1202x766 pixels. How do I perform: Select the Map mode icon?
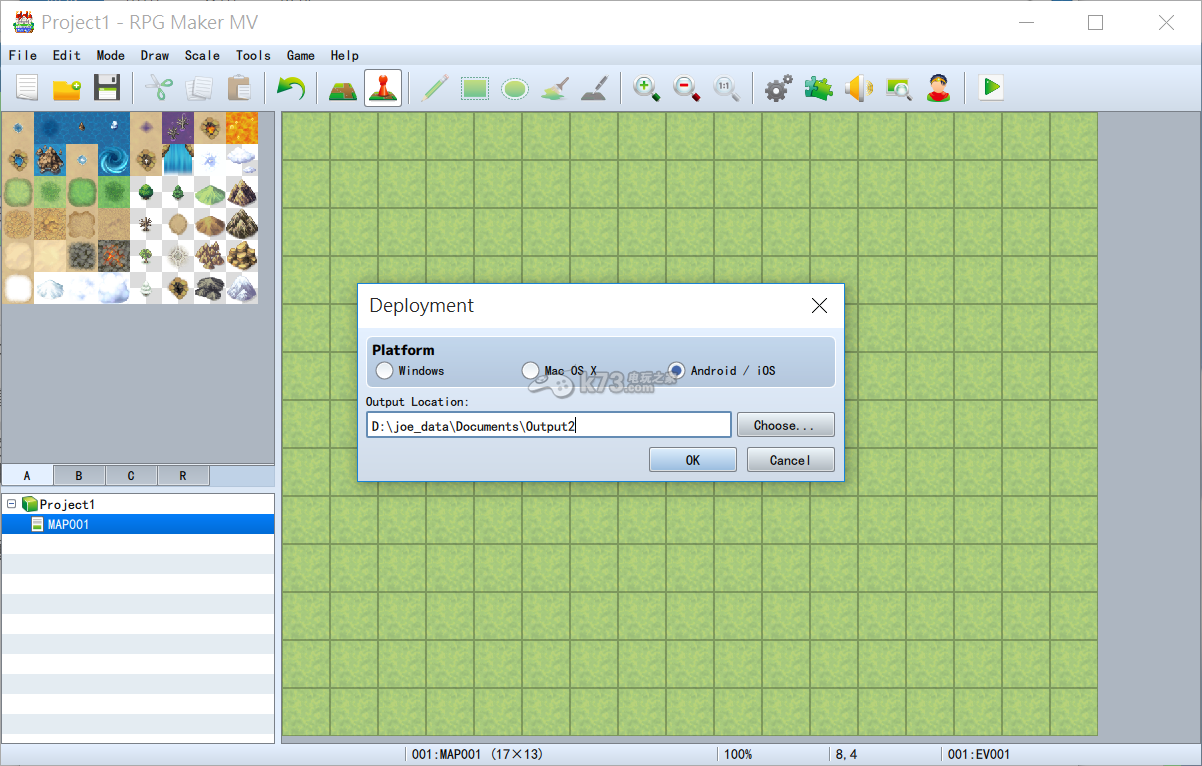pyautogui.click(x=343, y=88)
